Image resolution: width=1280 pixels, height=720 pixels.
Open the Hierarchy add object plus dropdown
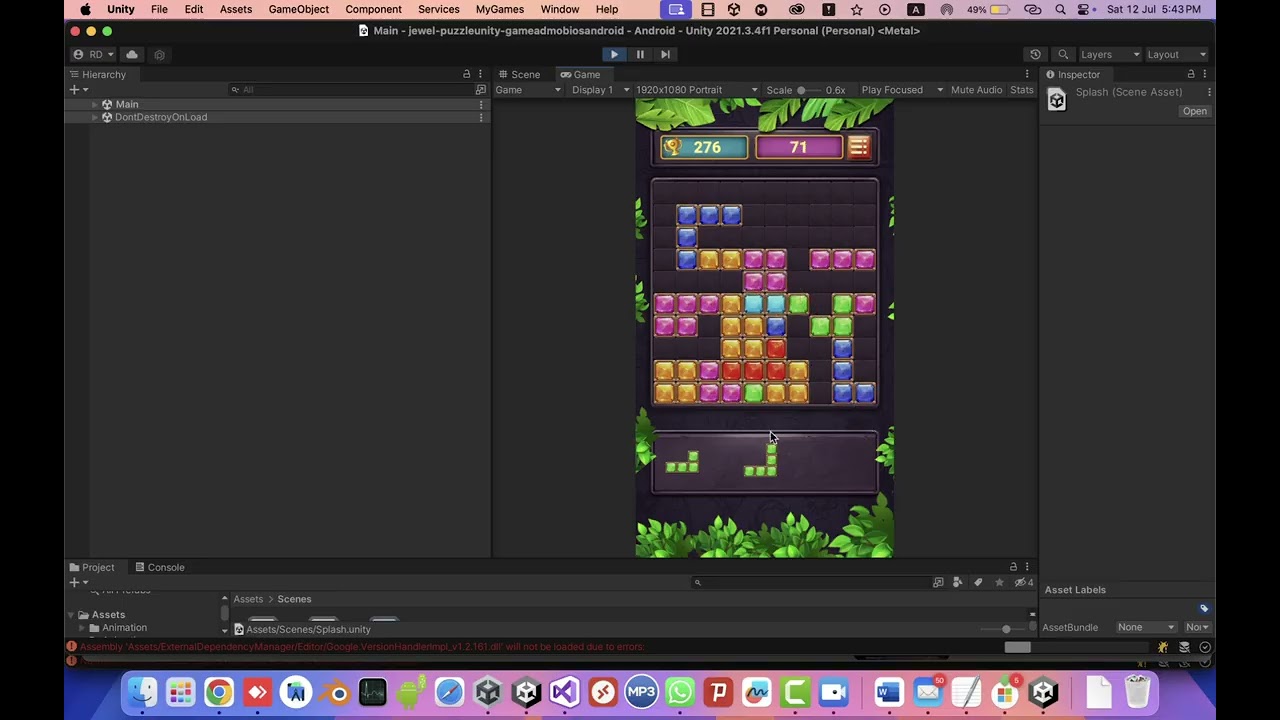(78, 89)
